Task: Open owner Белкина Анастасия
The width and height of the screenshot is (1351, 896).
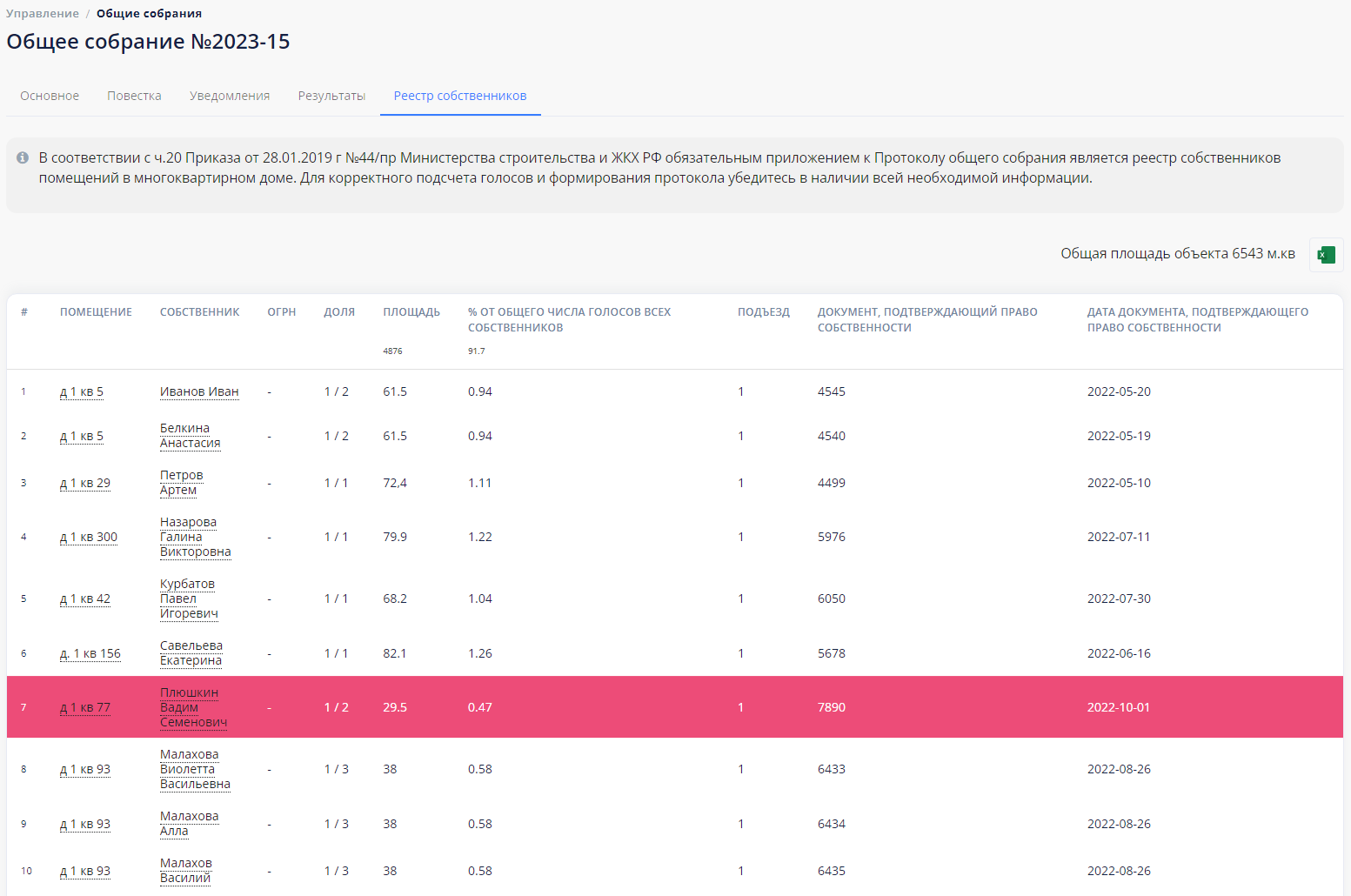Action: pyautogui.click(x=190, y=436)
